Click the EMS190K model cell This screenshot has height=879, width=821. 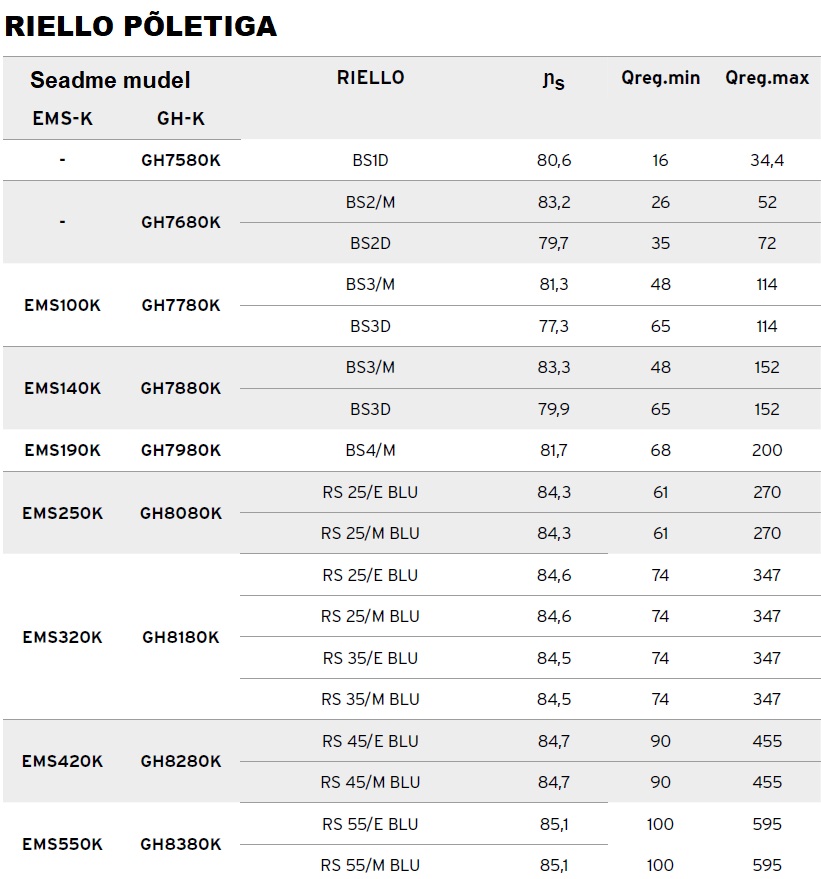click(62, 450)
